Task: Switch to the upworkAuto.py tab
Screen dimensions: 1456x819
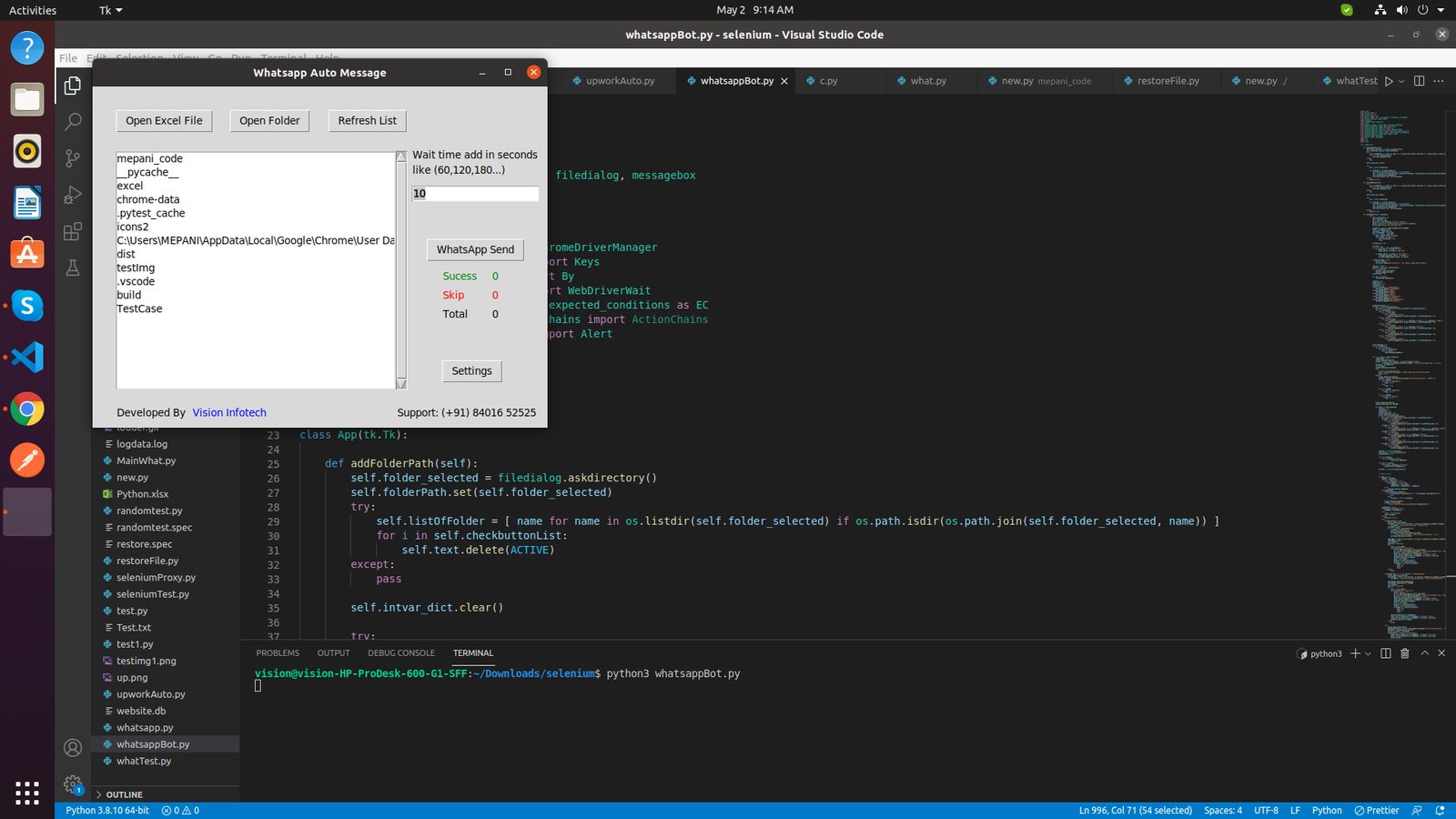Action: pyautogui.click(x=619, y=81)
